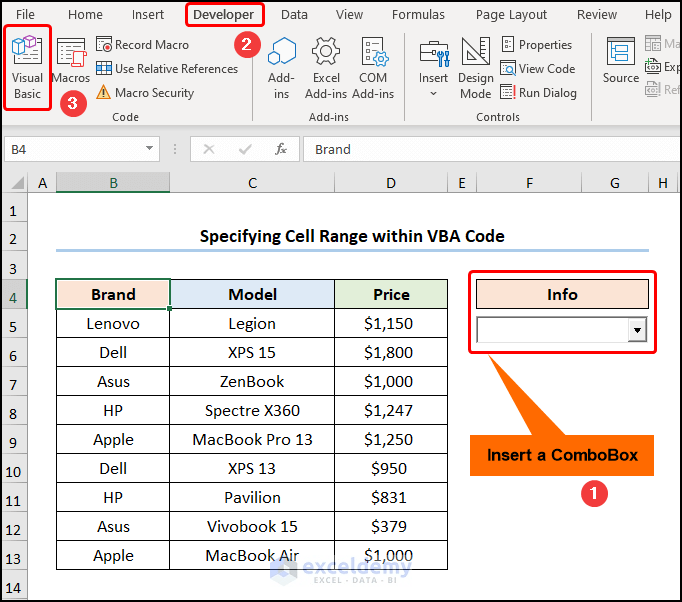Select the Model header cell
The width and height of the screenshot is (682, 602).
tap(252, 294)
